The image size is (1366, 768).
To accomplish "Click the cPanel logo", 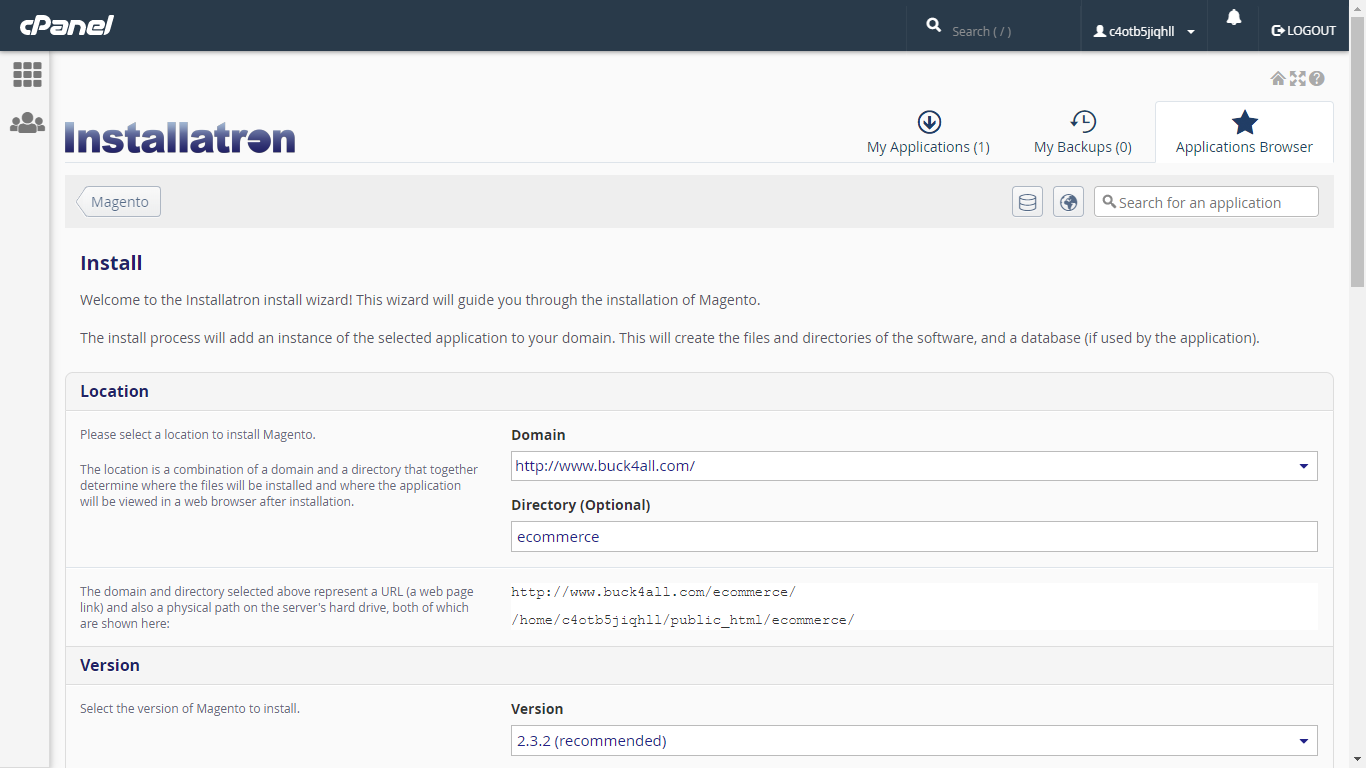I will click(x=67, y=25).
